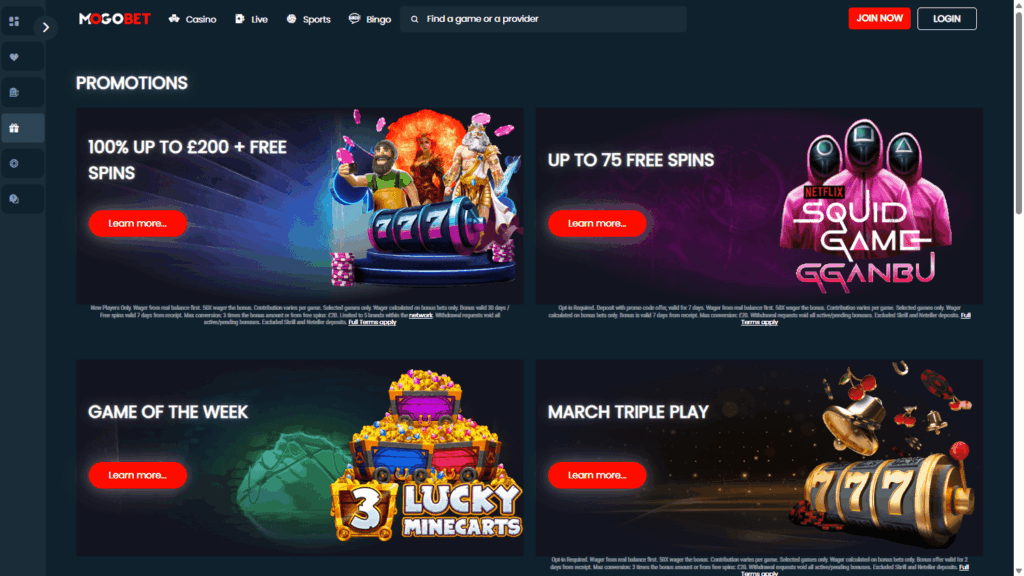The width and height of the screenshot is (1024, 576).
Task: Open the dashboard grid icon in sidebar
Action: click(x=14, y=22)
